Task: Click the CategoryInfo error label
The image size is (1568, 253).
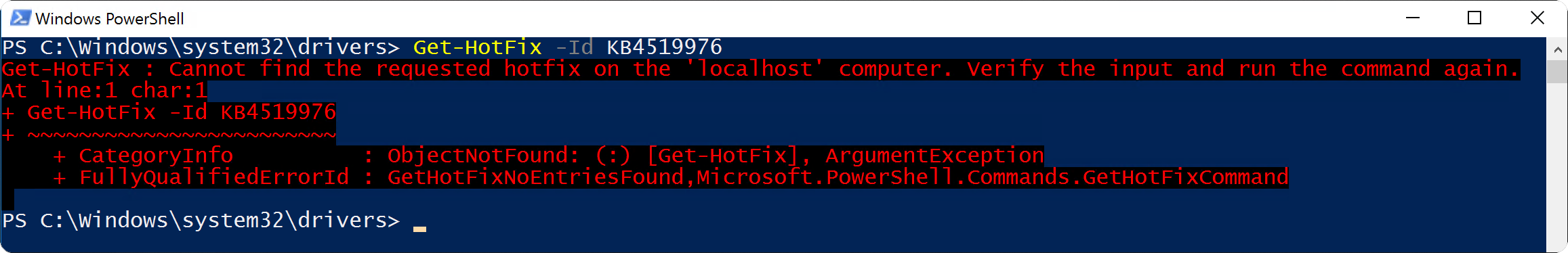Action: 156,156
